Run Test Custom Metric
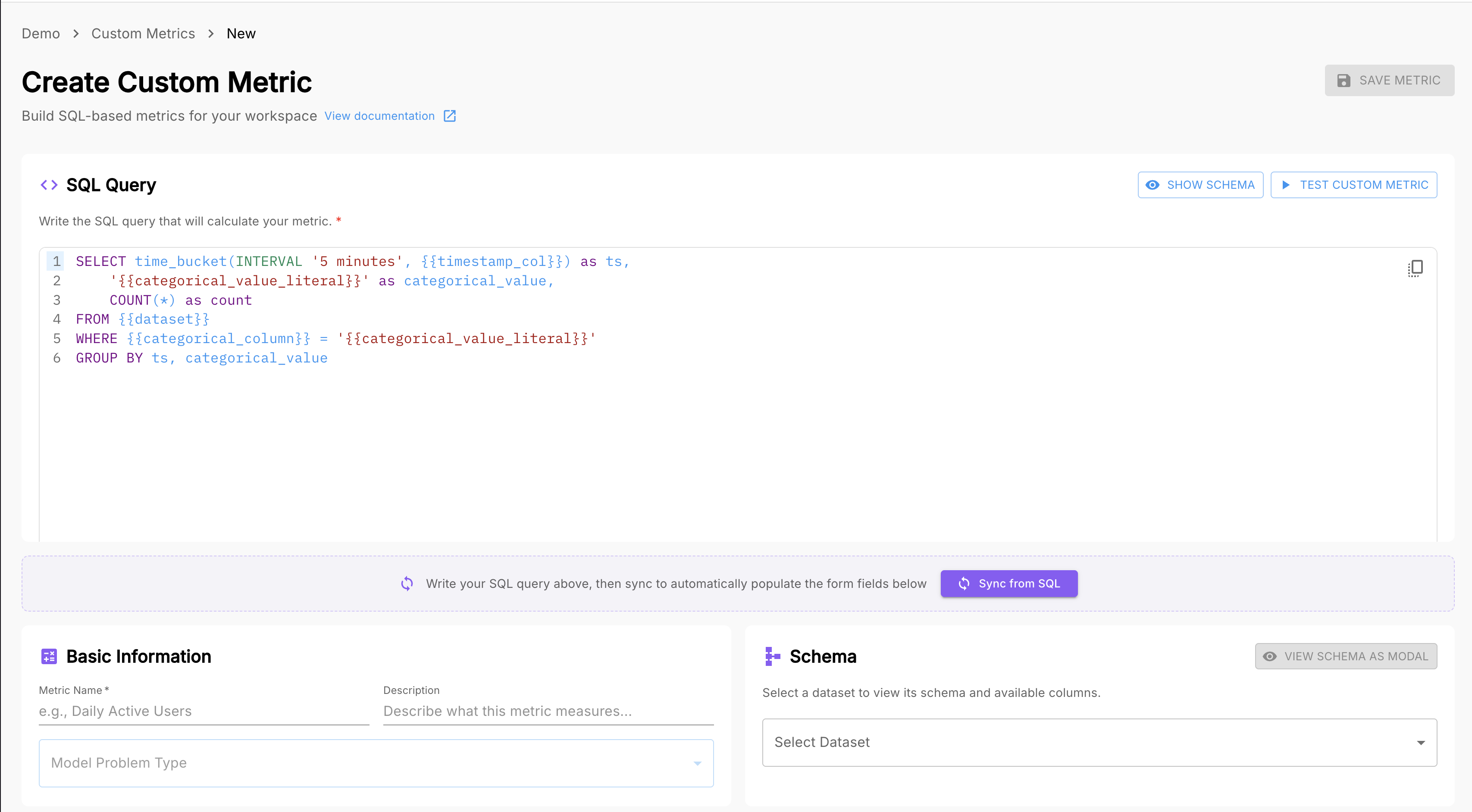This screenshot has width=1472, height=812. (x=1354, y=185)
